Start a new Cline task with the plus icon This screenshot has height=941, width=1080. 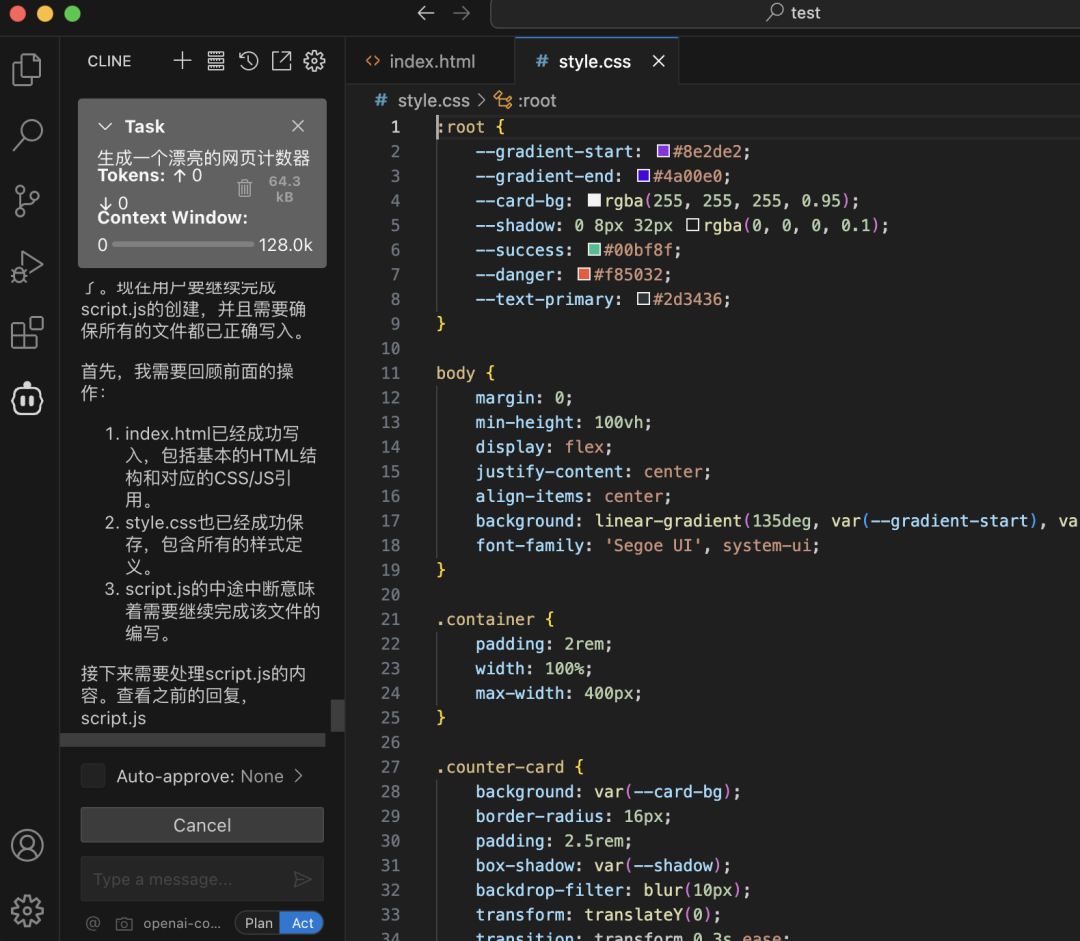point(182,61)
